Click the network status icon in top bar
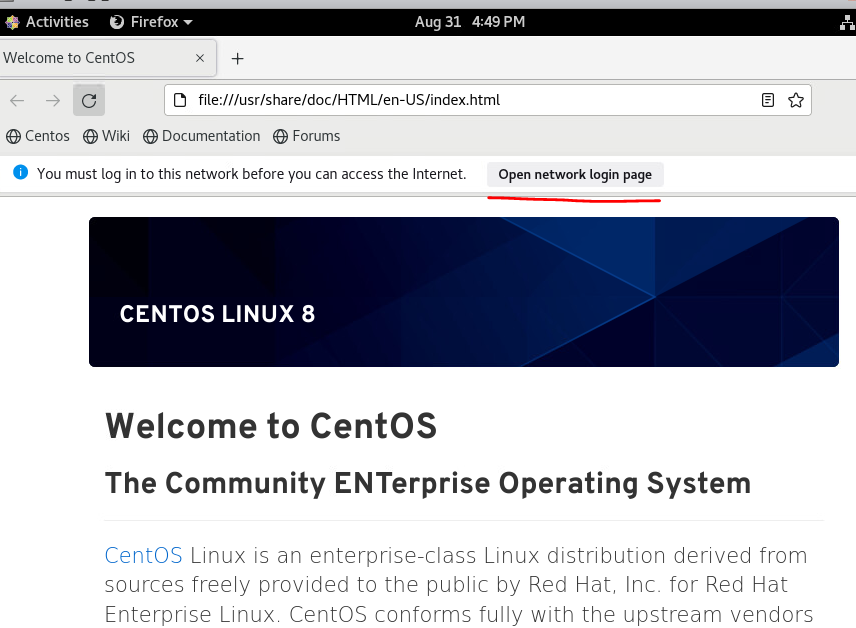 coord(847,22)
